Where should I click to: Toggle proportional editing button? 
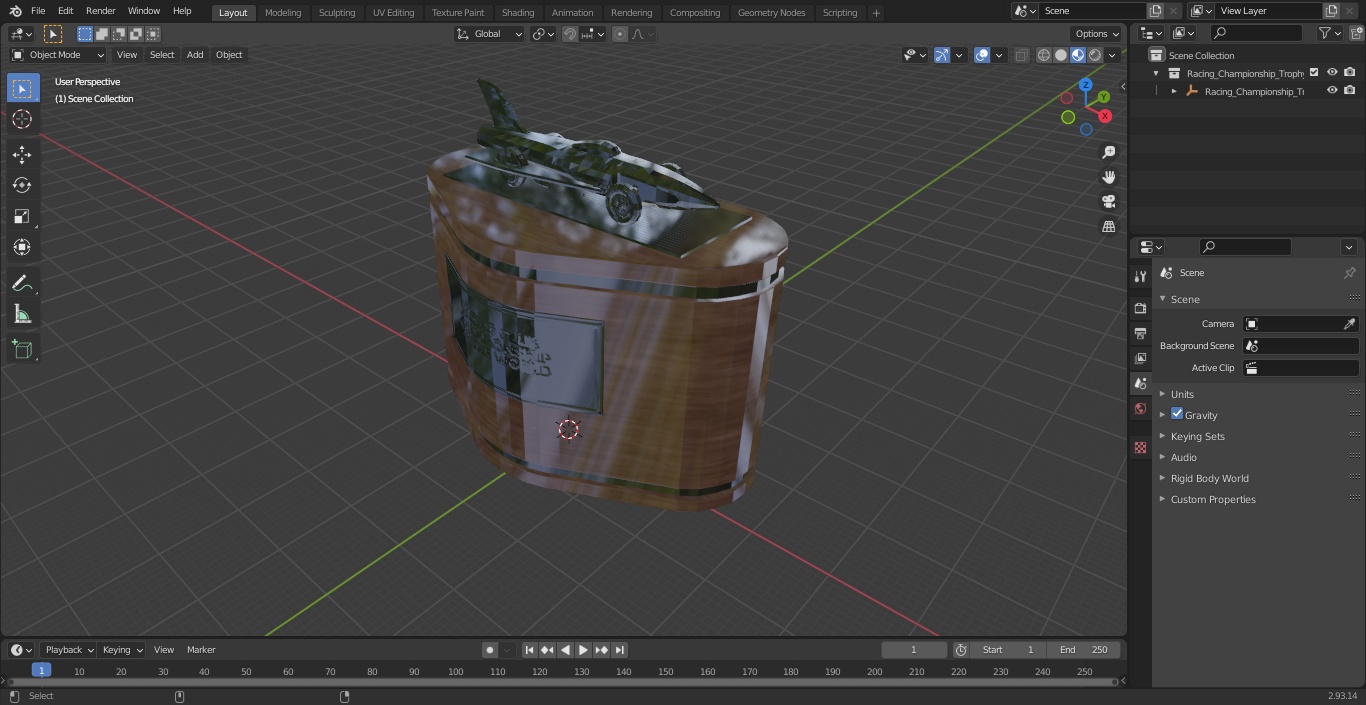tap(620, 34)
